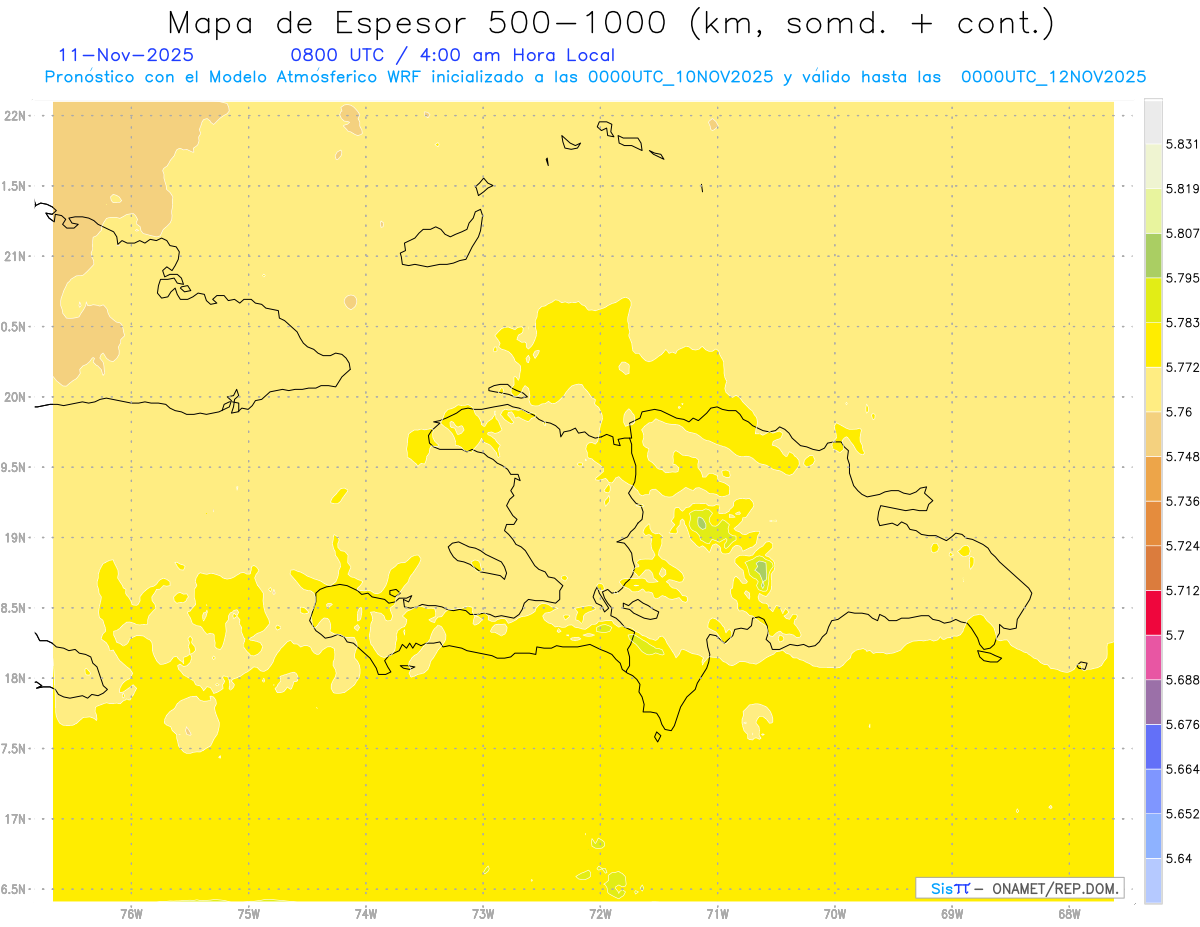This screenshot has width=1200, height=927.
Task: Click legend value 5.807
Action: (1182, 233)
